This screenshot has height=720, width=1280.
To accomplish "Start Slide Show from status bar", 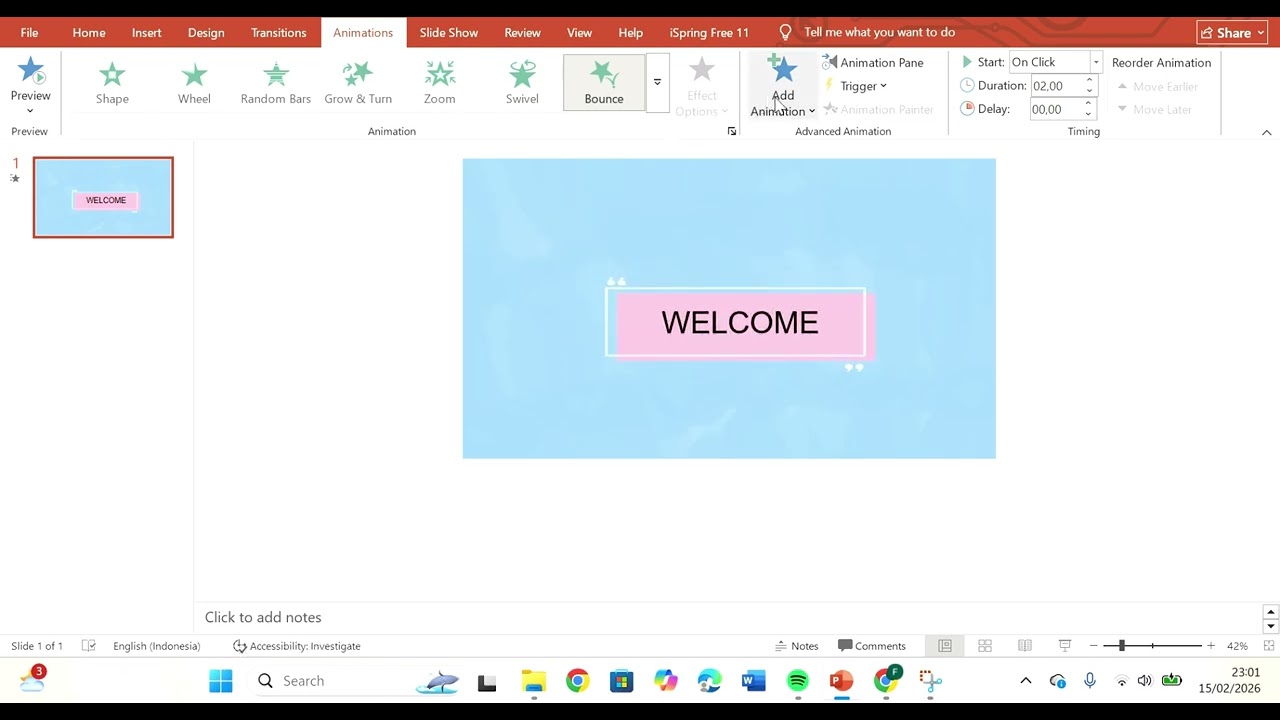I will point(1065,646).
